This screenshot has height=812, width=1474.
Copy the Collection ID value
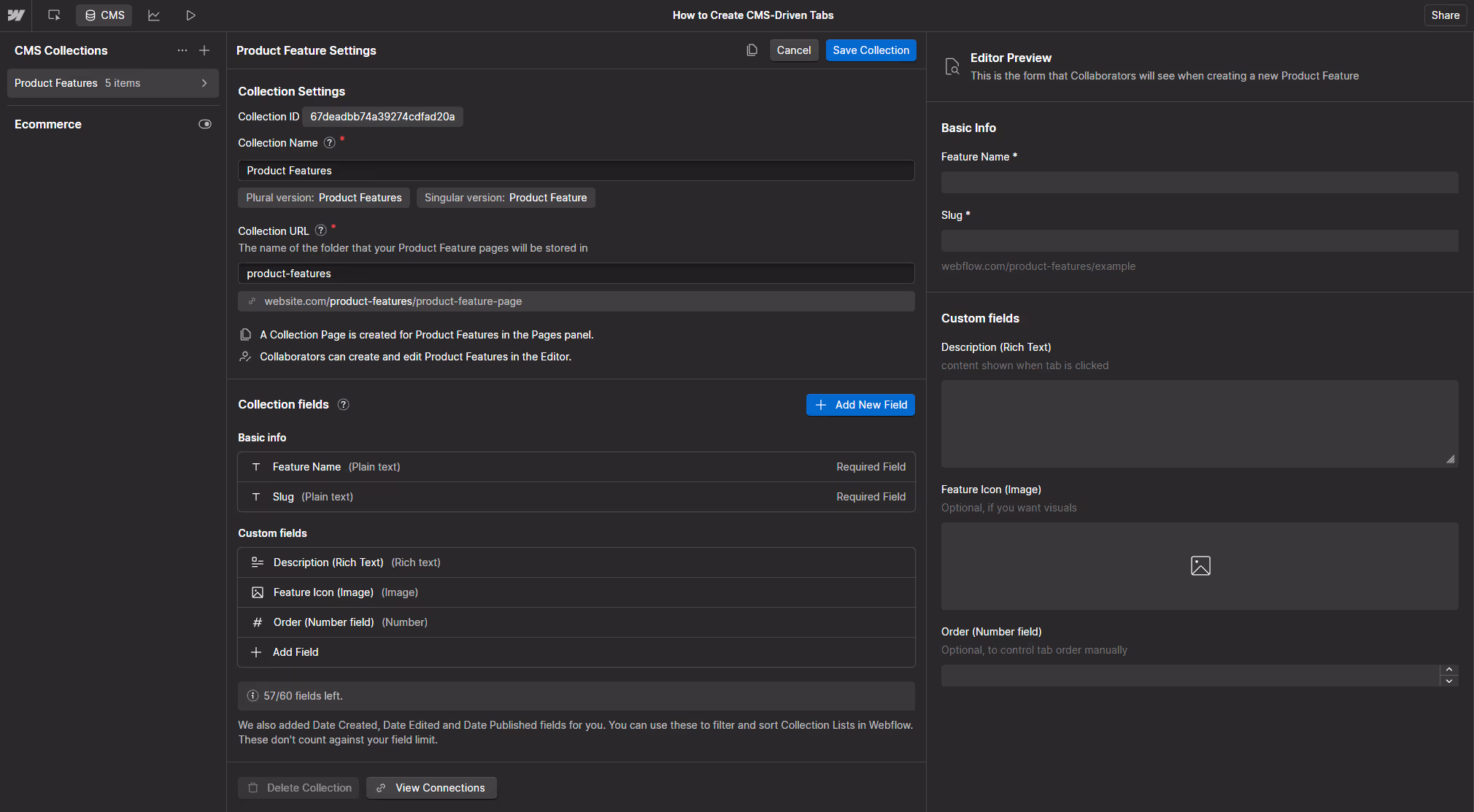pos(382,117)
